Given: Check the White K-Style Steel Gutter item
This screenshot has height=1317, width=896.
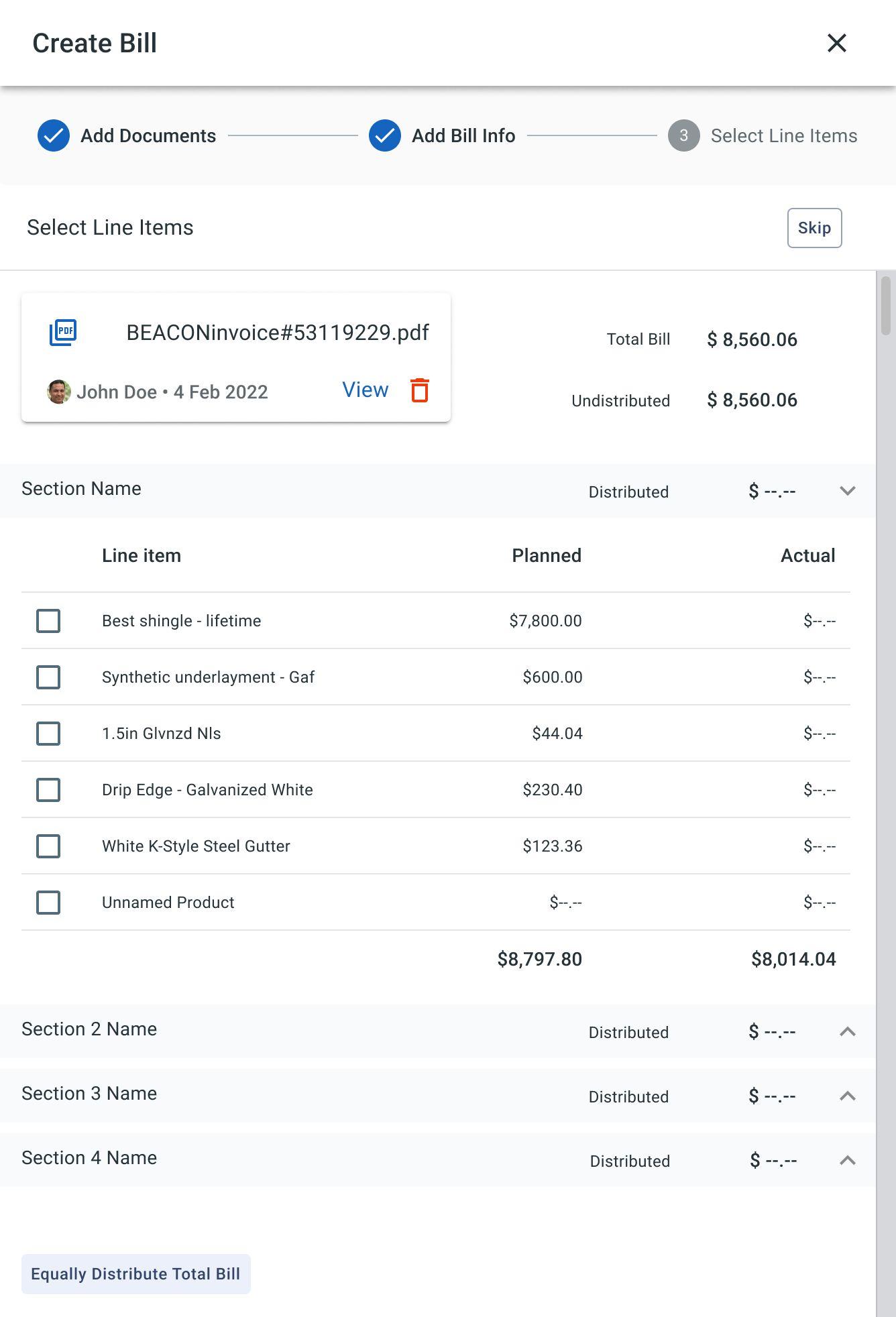Looking at the screenshot, I should click(48, 846).
